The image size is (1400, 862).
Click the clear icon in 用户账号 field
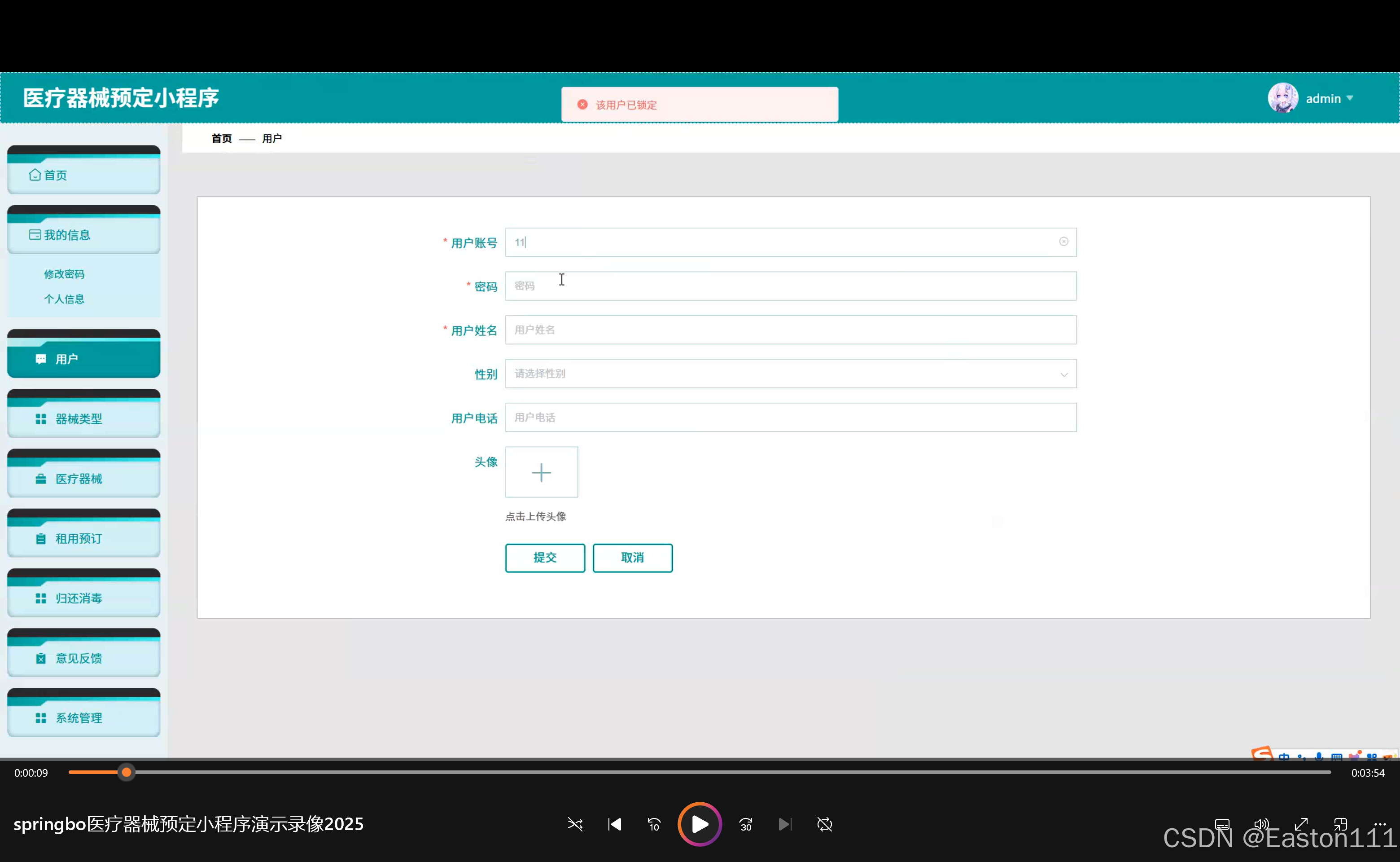[1063, 242]
